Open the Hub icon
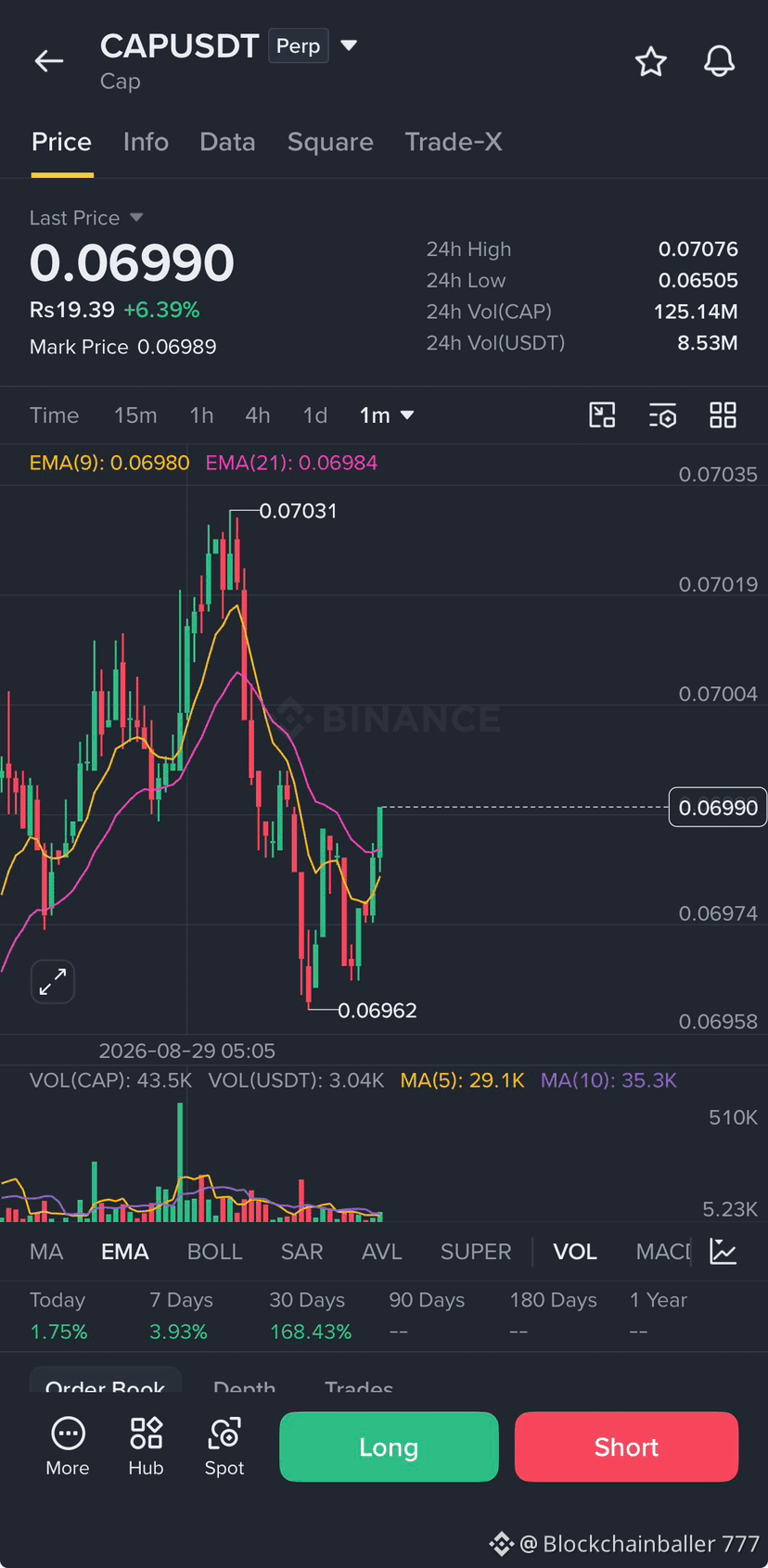This screenshot has width=768, height=1568. point(146,1447)
